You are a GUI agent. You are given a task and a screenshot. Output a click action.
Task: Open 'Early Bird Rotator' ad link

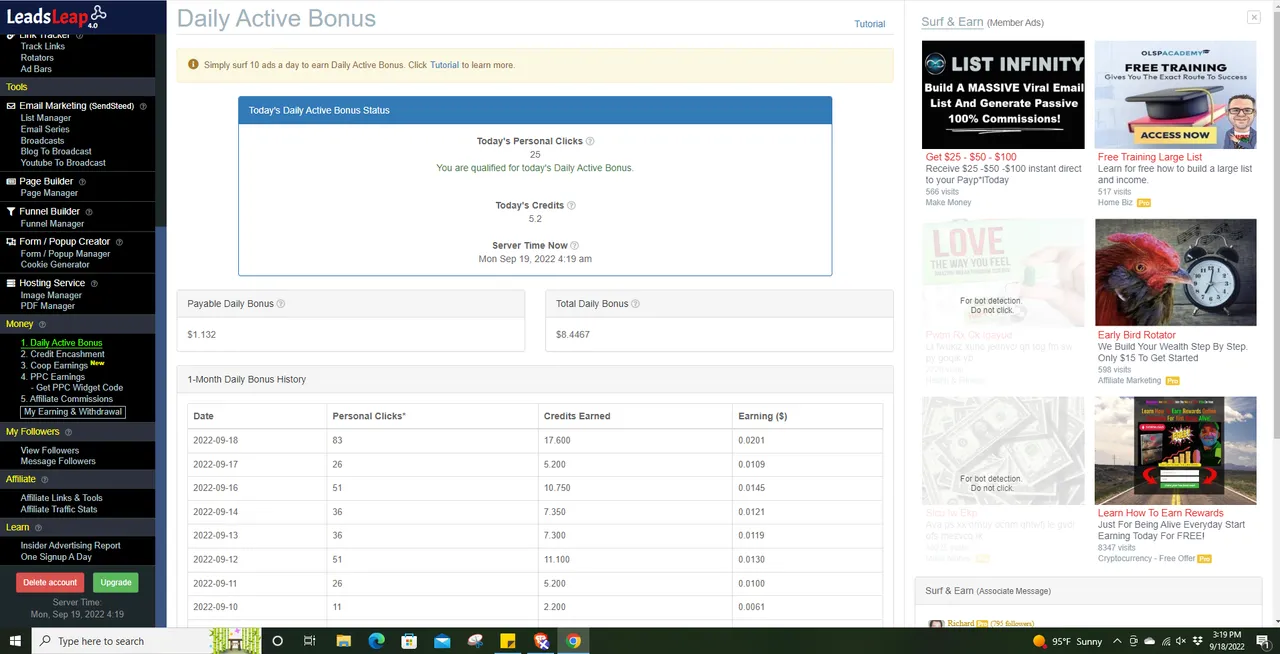[1137, 335]
